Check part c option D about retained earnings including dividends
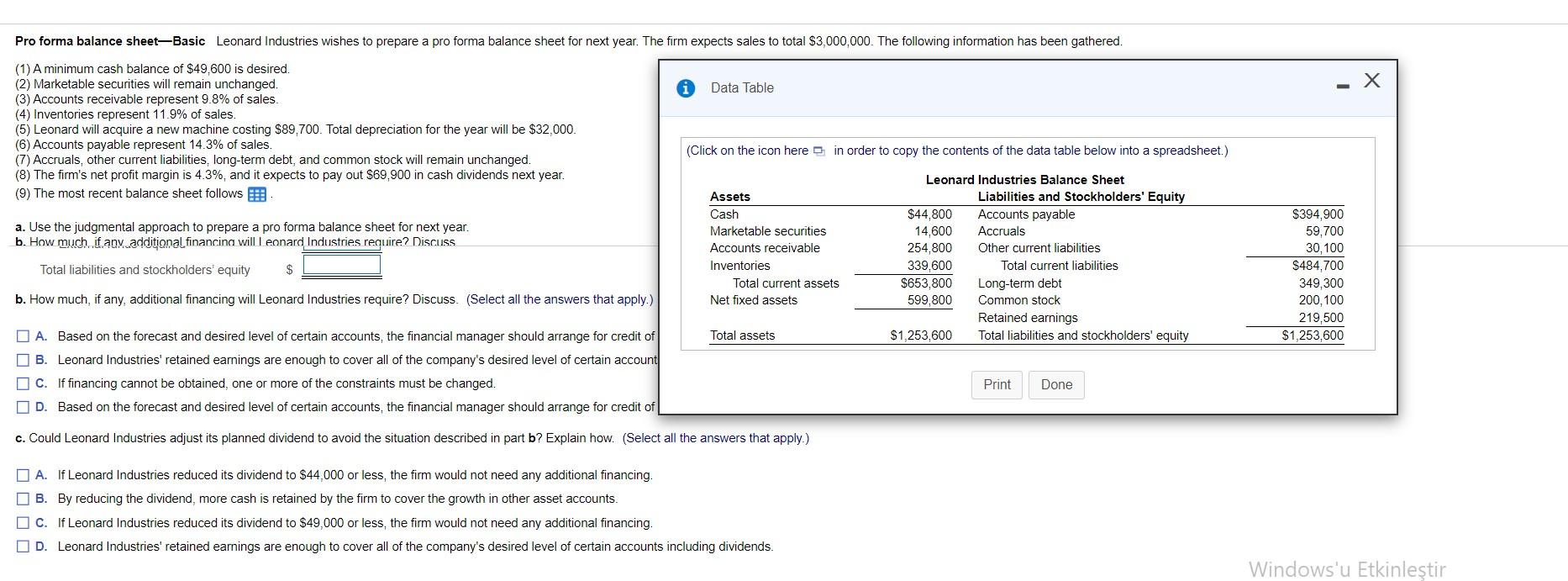This screenshot has width=1568, height=581. pyautogui.click(x=24, y=547)
